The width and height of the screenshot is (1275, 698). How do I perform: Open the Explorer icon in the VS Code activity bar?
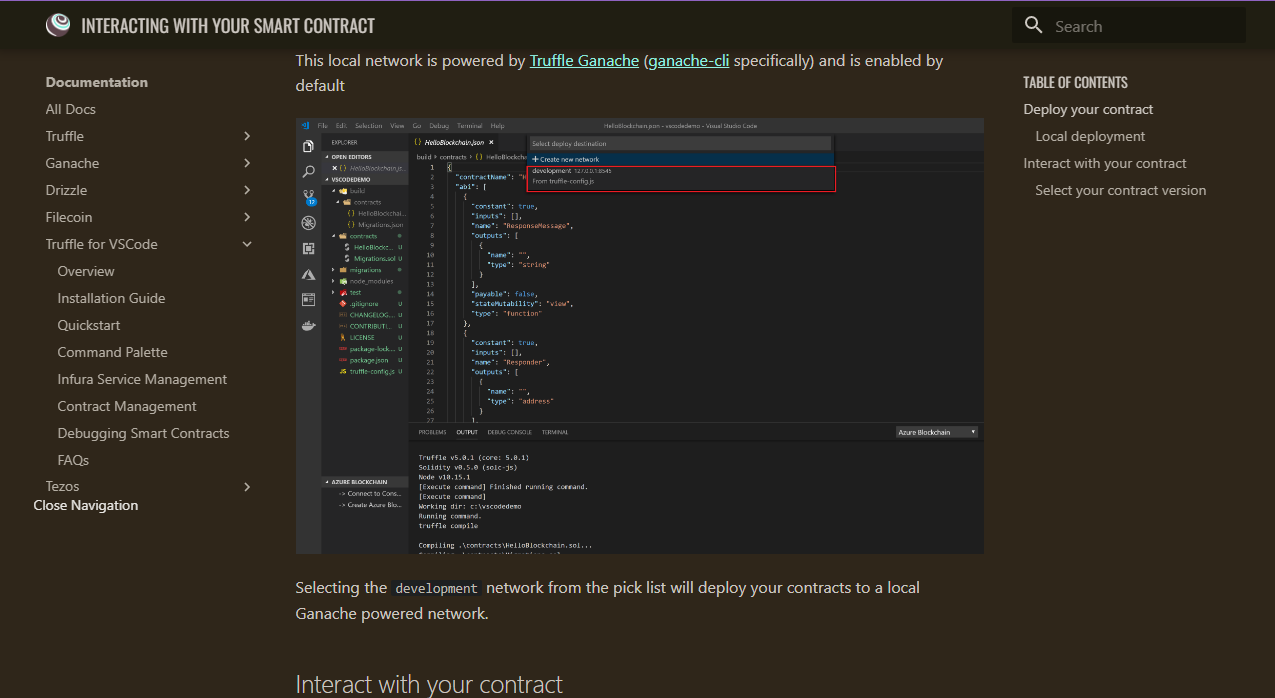pos(310,146)
